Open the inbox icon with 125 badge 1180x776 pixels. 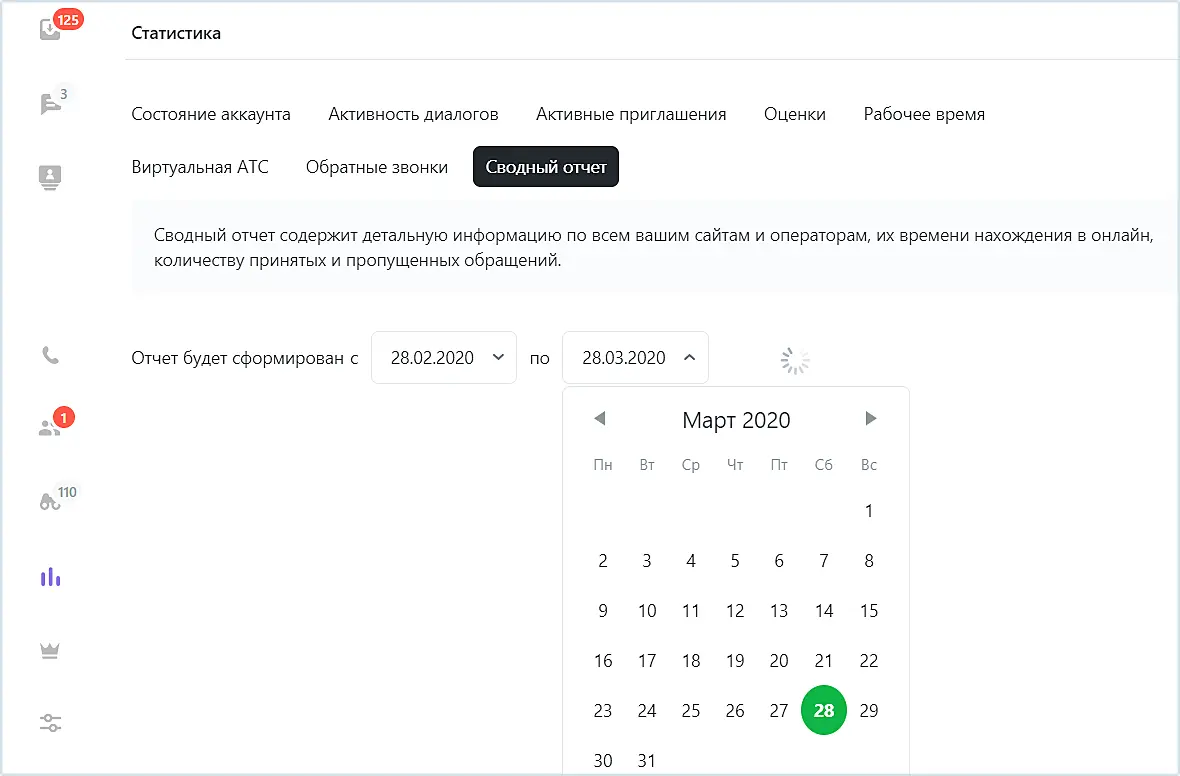[x=50, y=30]
